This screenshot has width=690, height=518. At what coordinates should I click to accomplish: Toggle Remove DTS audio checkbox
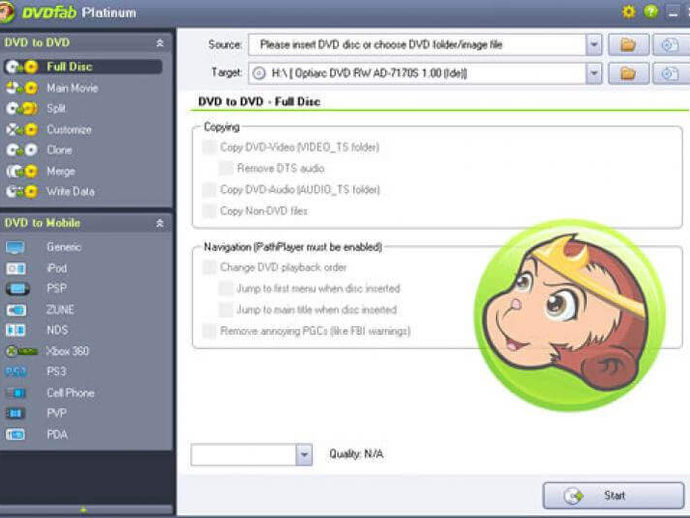pos(226,169)
